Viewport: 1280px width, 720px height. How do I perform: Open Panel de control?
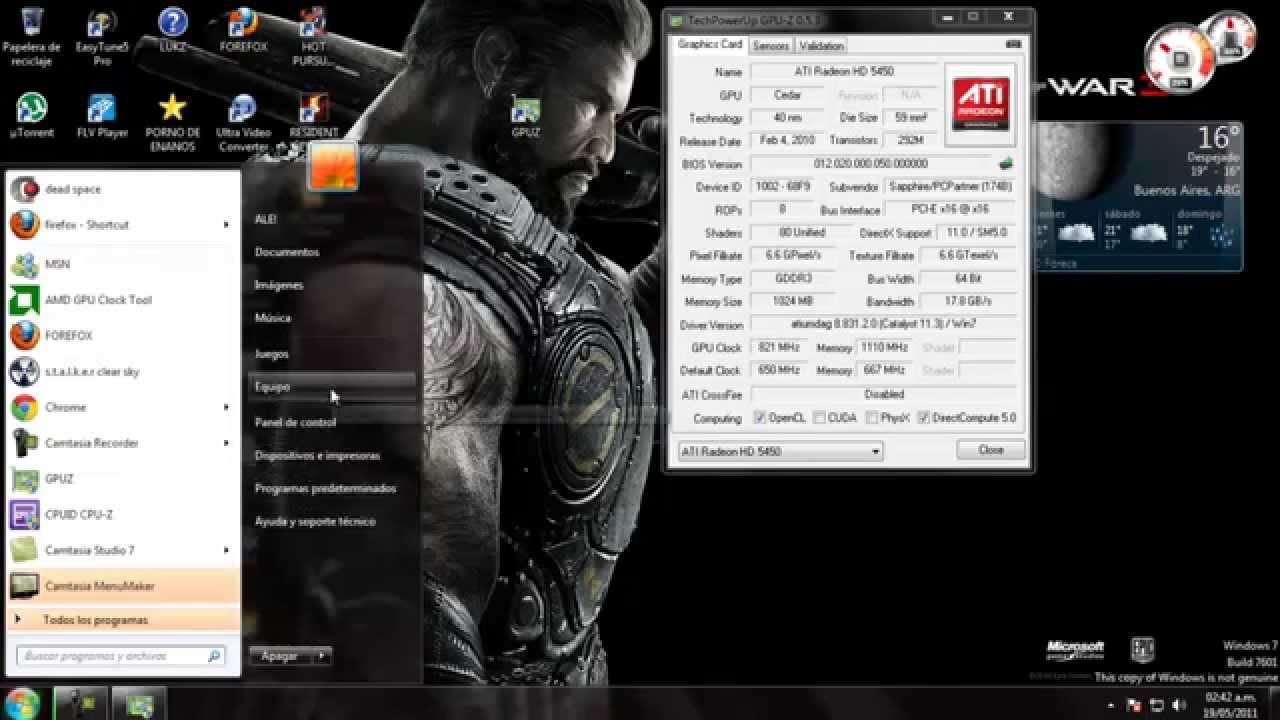point(295,422)
